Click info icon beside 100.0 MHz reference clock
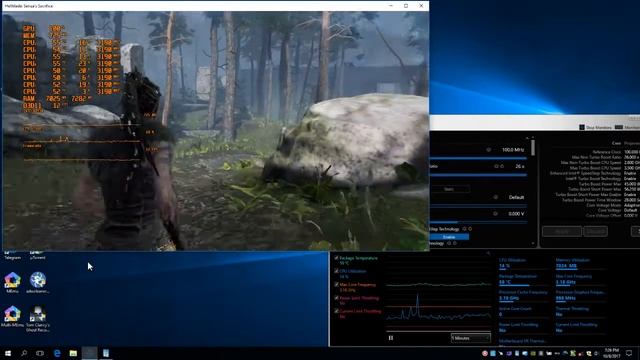 489,150
